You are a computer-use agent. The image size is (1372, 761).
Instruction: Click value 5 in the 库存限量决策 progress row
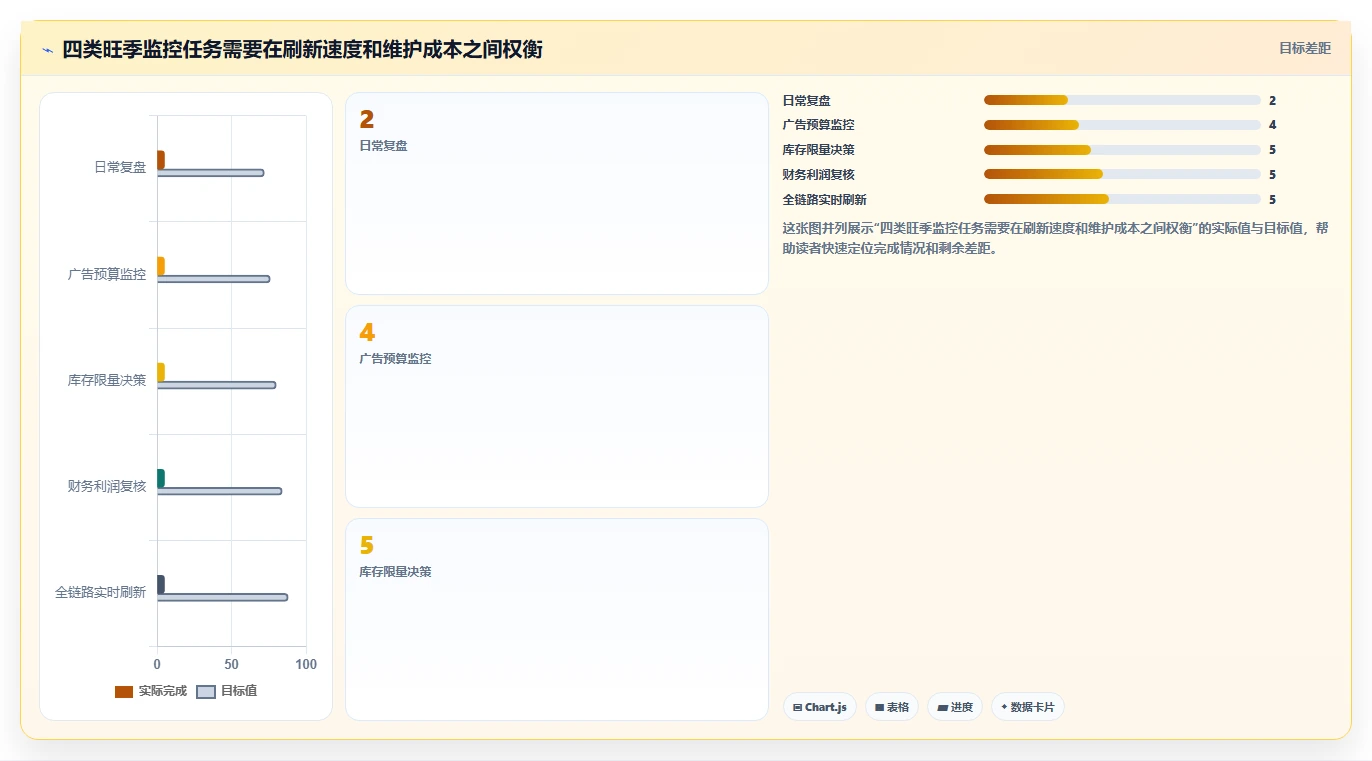(x=1272, y=150)
